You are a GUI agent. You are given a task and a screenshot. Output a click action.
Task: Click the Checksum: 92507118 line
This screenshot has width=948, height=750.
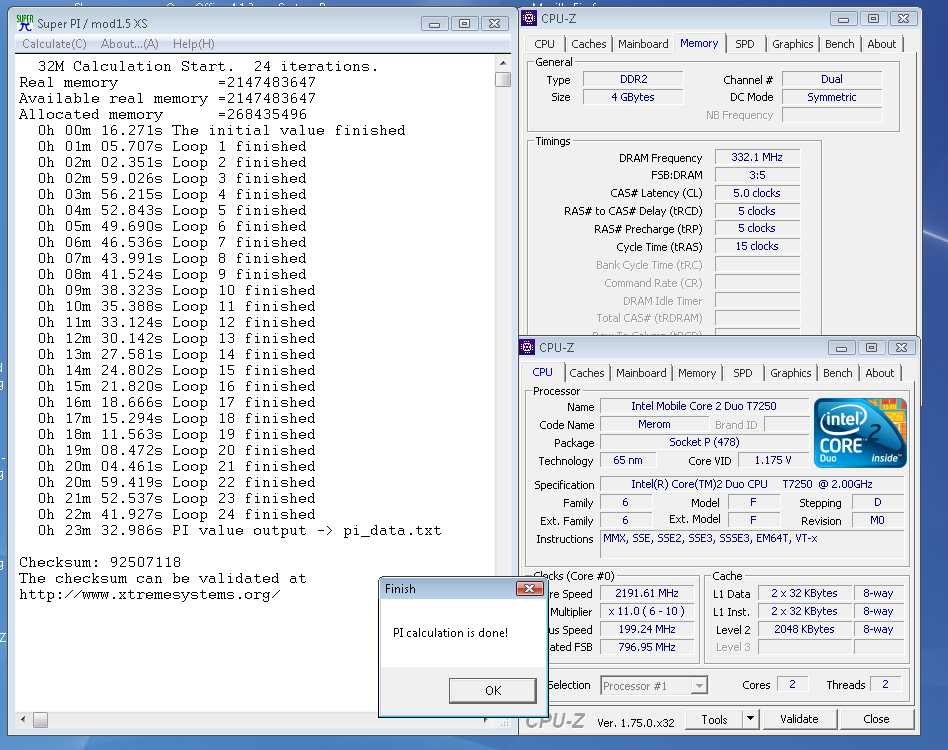[x=100, y=562]
